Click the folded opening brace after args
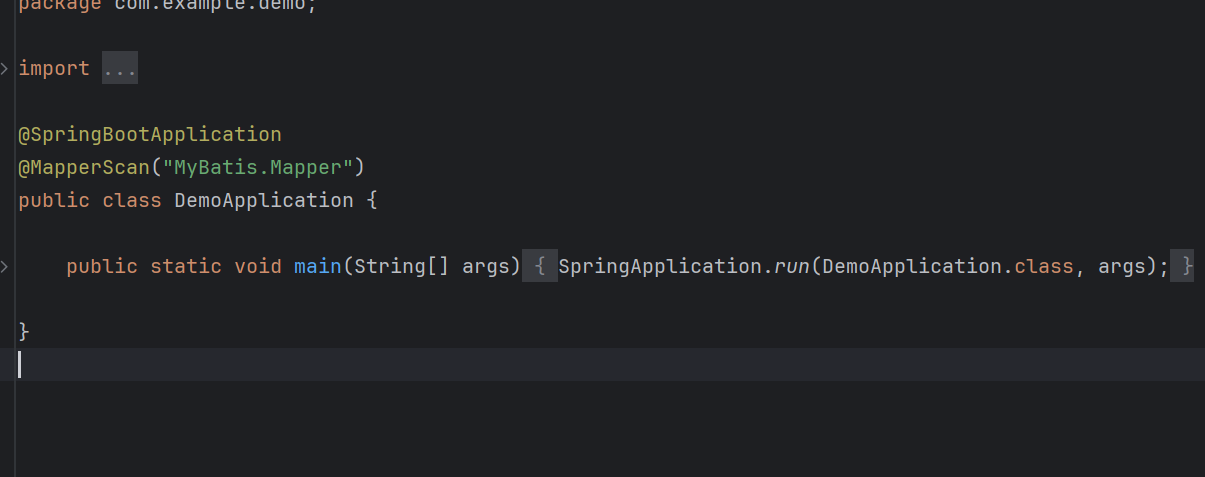The width and height of the screenshot is (1205, 477). tap(540, 266)
